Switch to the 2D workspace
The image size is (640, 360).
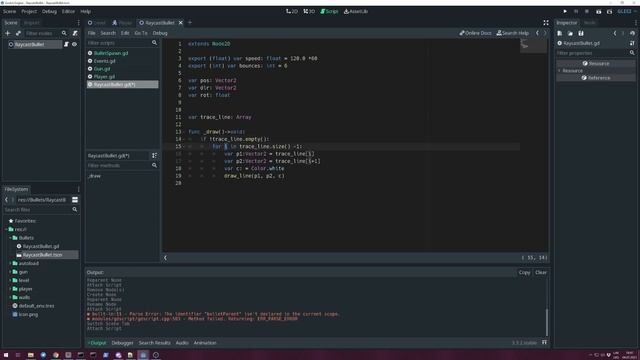(292, 11)
